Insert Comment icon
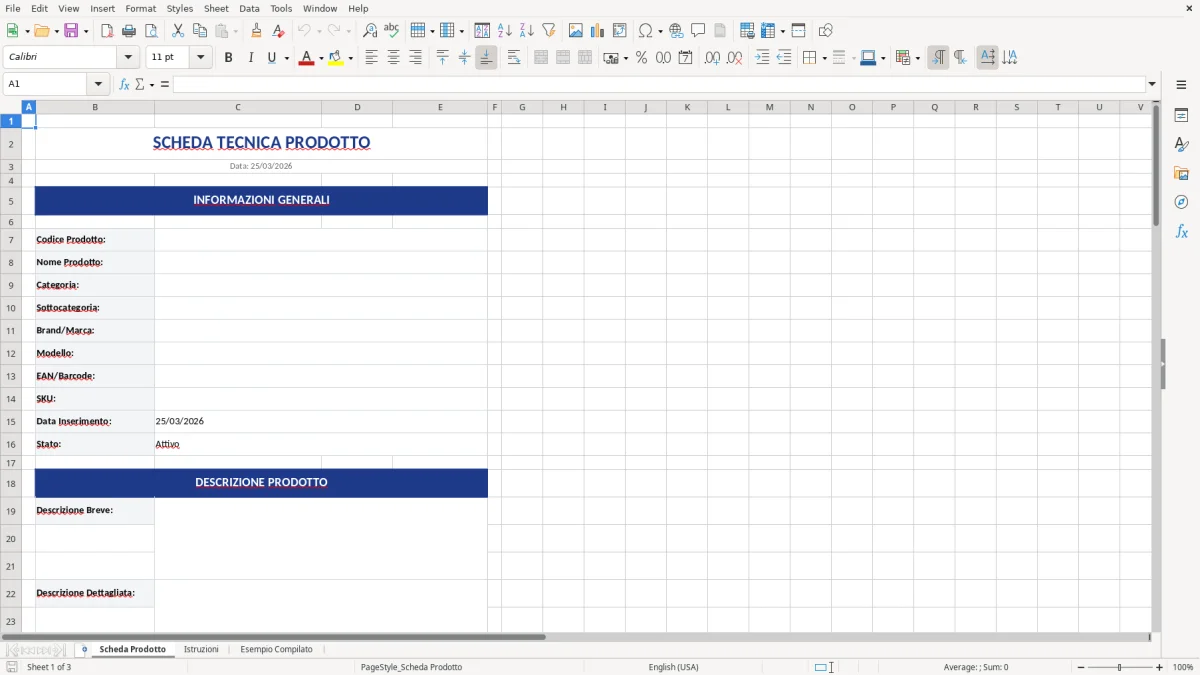The width and height of the screenshot is (1200, 675). tap(698, 30)
